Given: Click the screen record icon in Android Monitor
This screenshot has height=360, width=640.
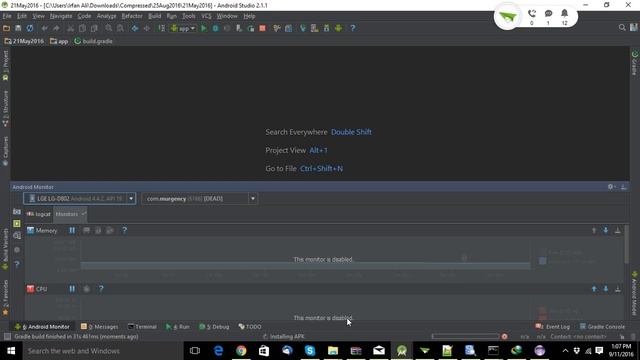Looking at the screenshot, I should click(17, 224).
